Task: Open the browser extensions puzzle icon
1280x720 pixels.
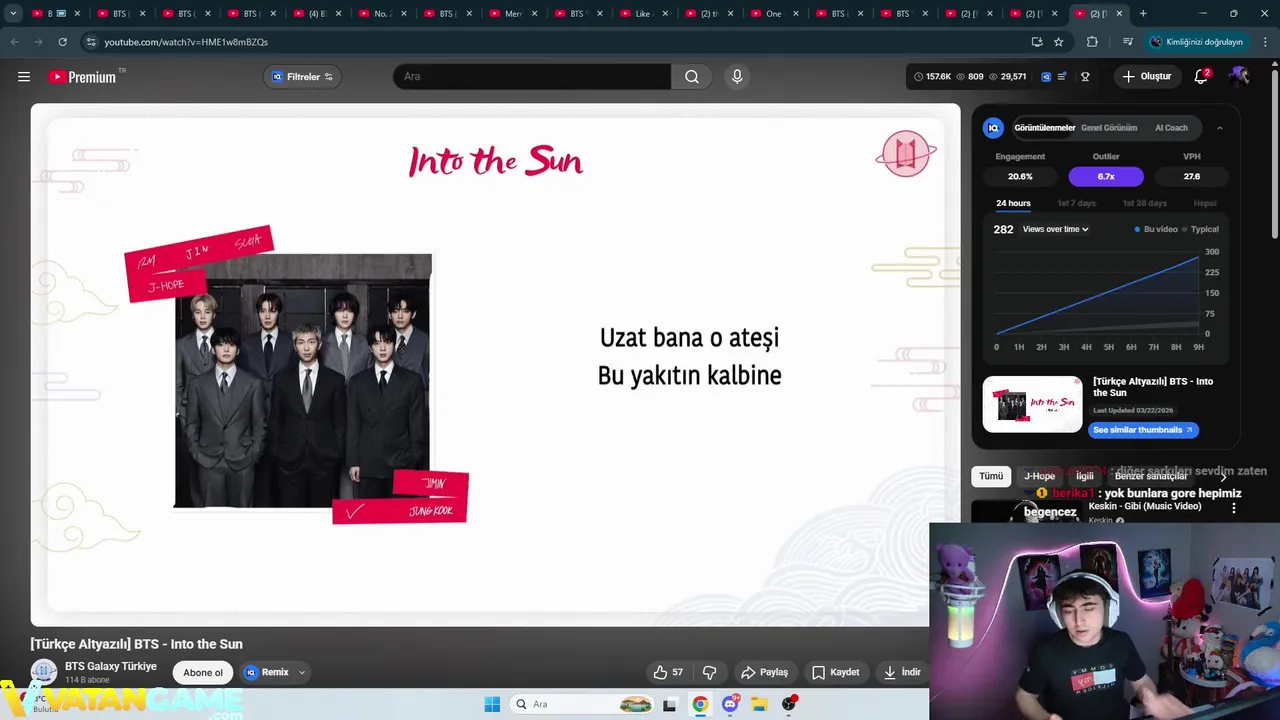Action: (x=1092, y=42)
